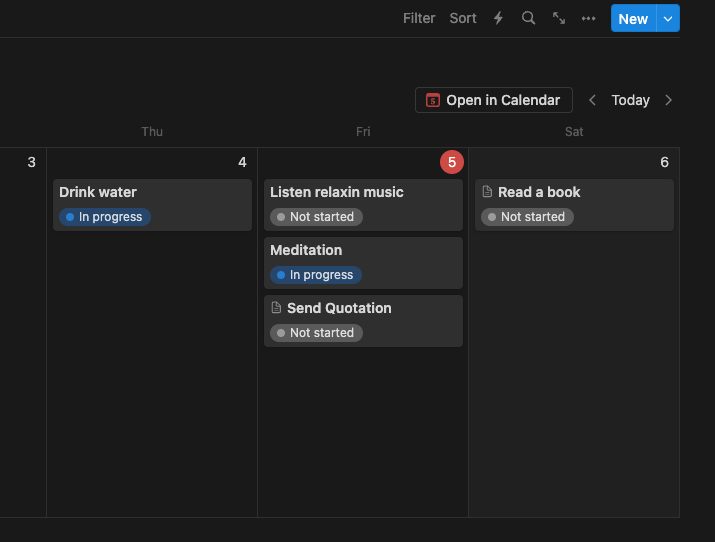Screen dimensions: 715x542
Task: Open the Filter menu
Action: click(419, 18)
